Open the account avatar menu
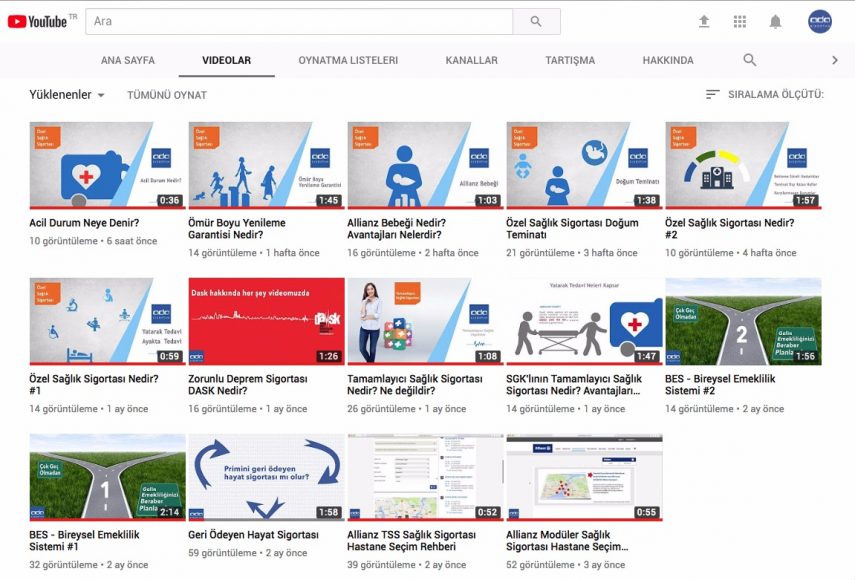Image resolution: width=855 pixels, height=580 pixels. [820, 21]
